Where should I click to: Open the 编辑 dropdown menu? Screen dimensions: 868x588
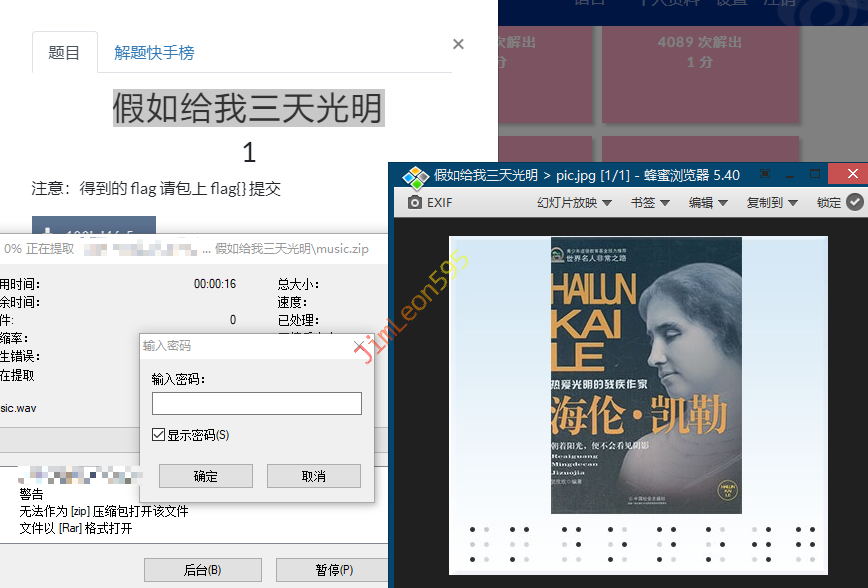707,202
